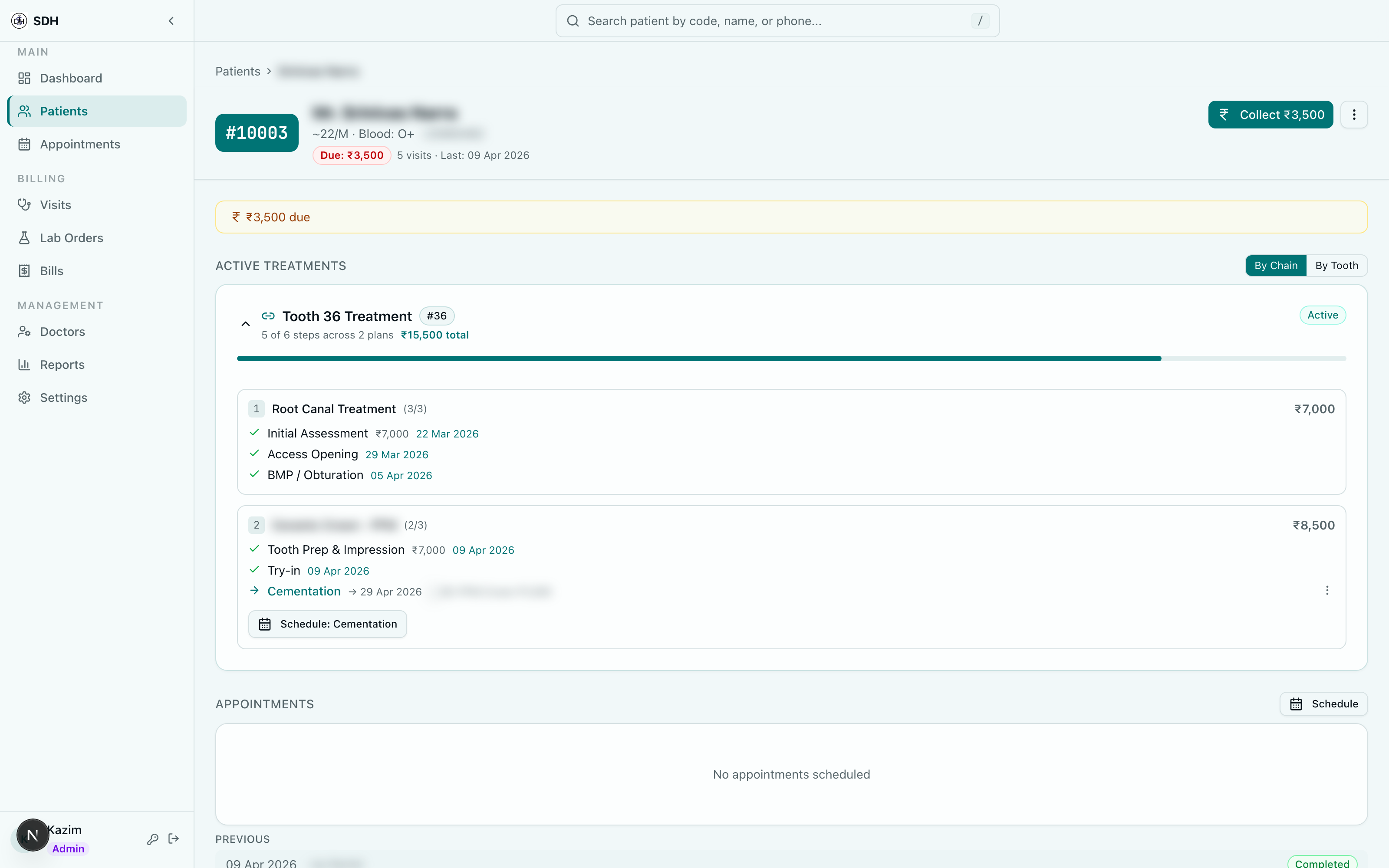The width and height of the screenshot is (1389, 868).
Task: Open the Cementation row options menu
Action: click(1327, 591)
